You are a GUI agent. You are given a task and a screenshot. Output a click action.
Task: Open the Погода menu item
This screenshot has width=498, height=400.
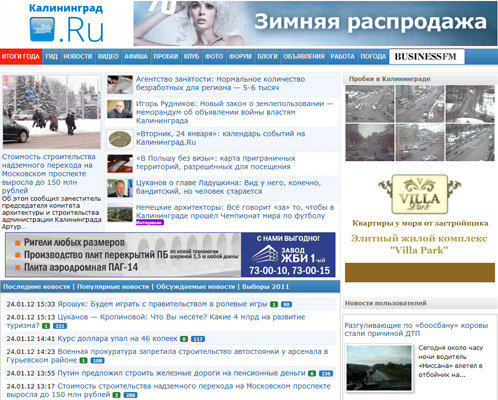point(373,57)
